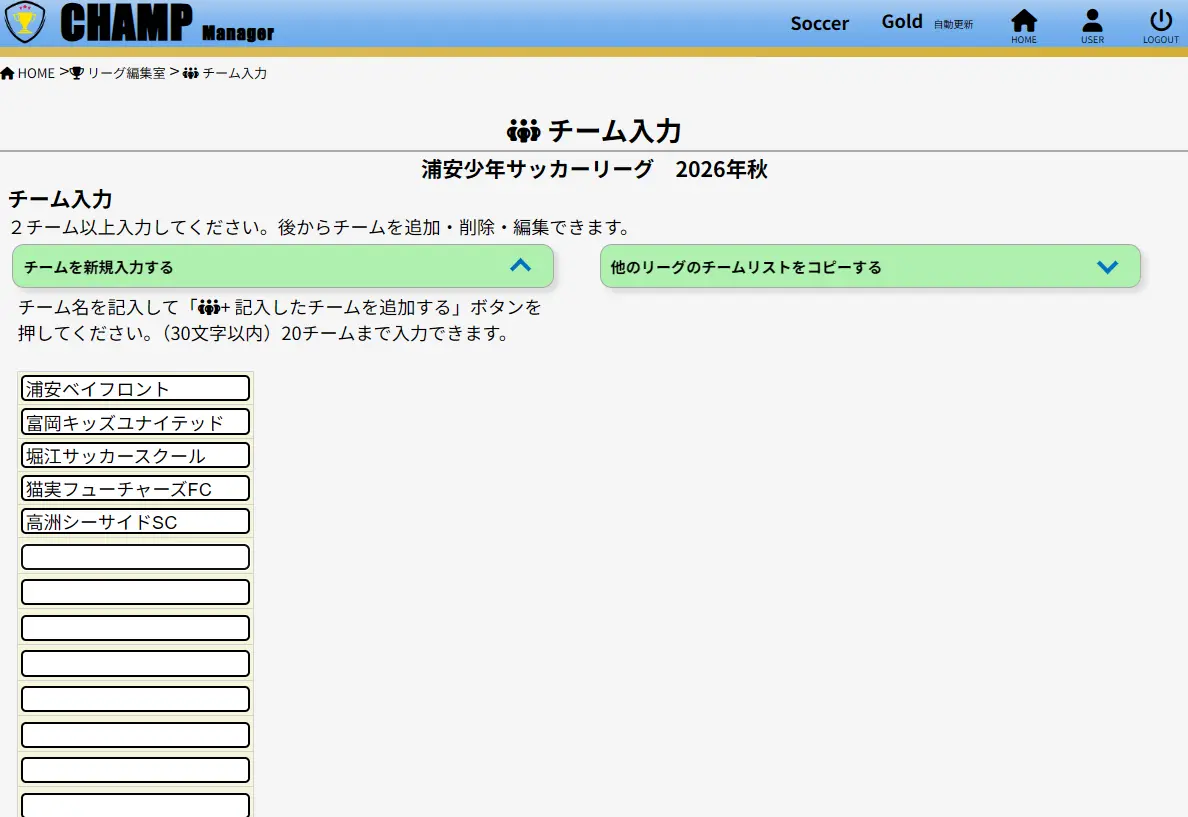Click the breadcrumb HOME house icon
Screen dimensions: 1188x817
[8, 74]
